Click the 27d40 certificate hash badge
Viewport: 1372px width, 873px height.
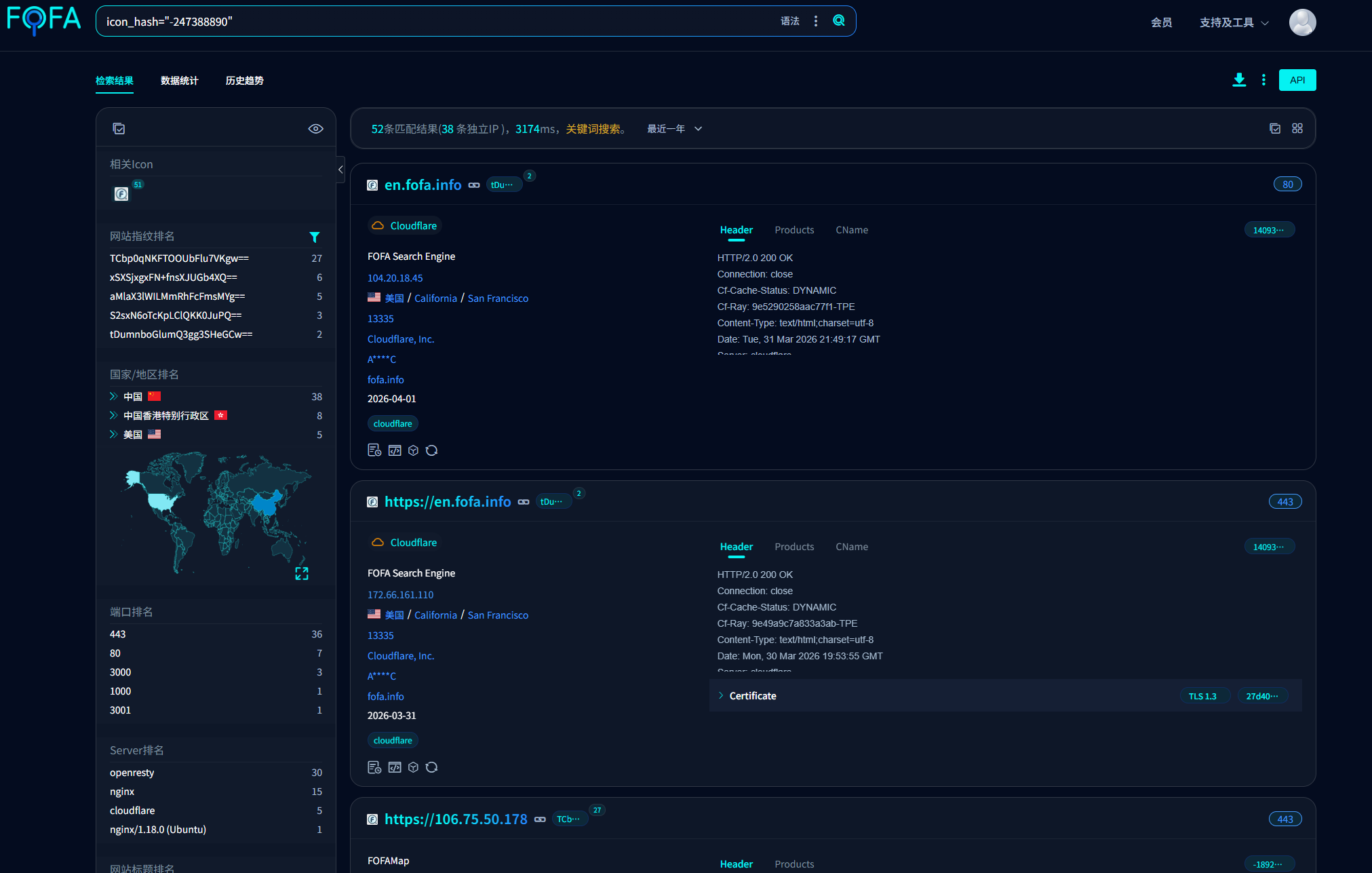(x=1263, y=696)
